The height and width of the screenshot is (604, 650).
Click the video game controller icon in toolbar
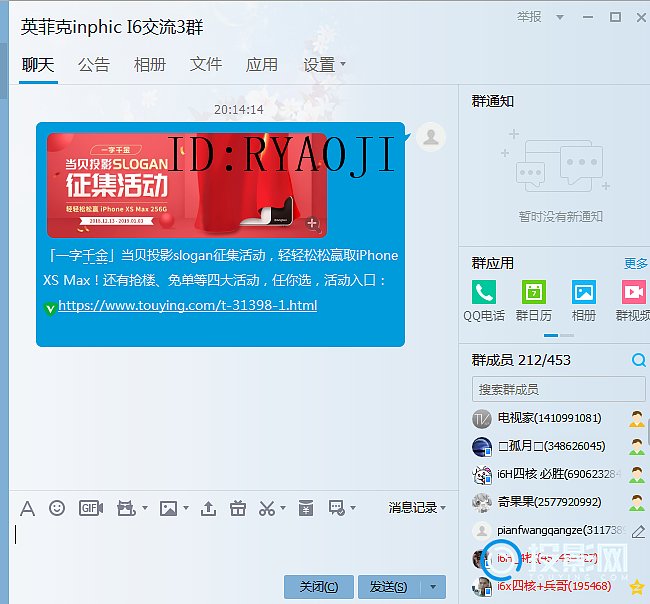[x=126, y=508]
